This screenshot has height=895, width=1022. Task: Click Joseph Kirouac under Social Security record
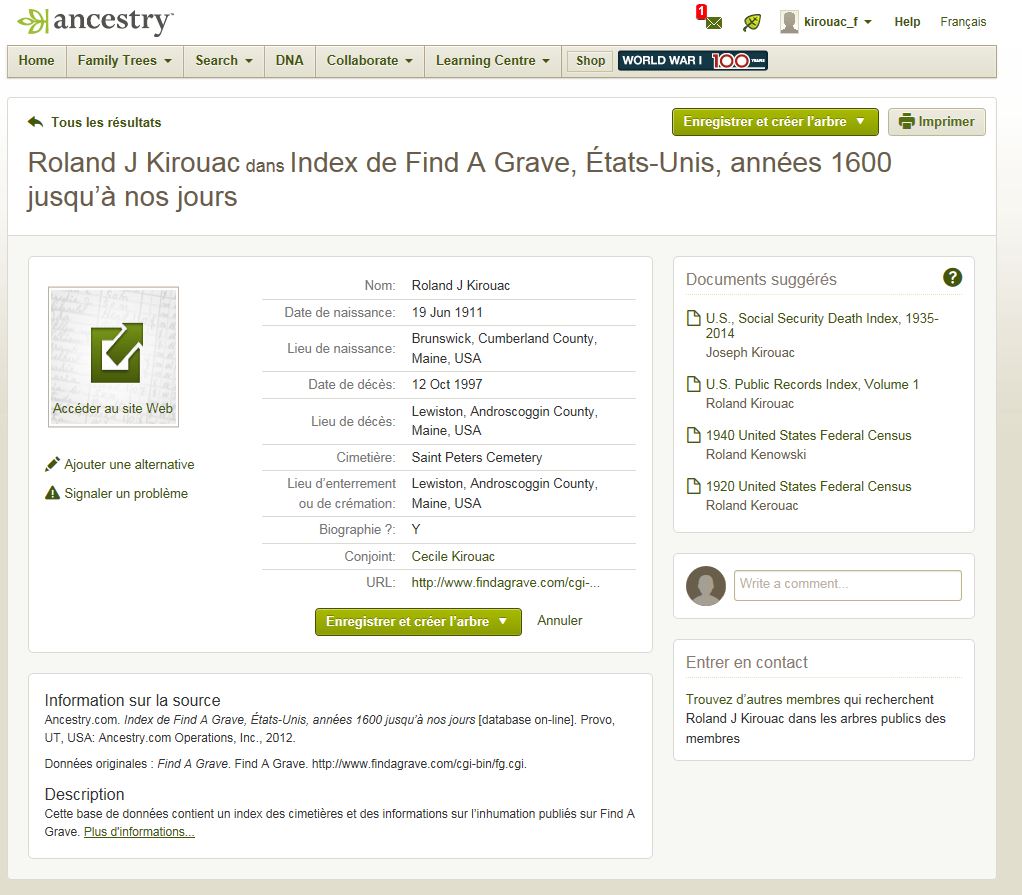point(750,352)
